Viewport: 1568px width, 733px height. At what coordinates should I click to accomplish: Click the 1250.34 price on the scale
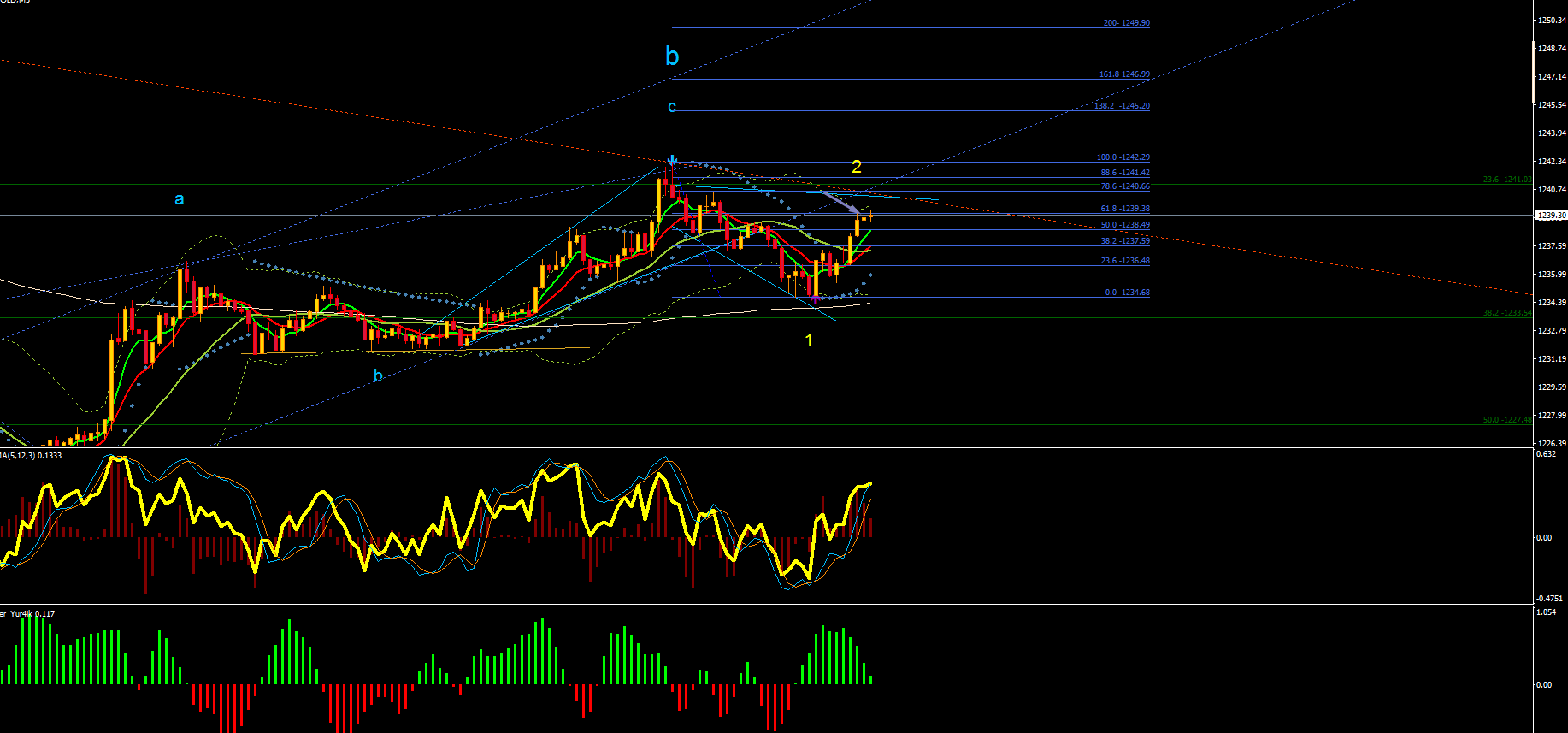click(x=1552, y=20)
